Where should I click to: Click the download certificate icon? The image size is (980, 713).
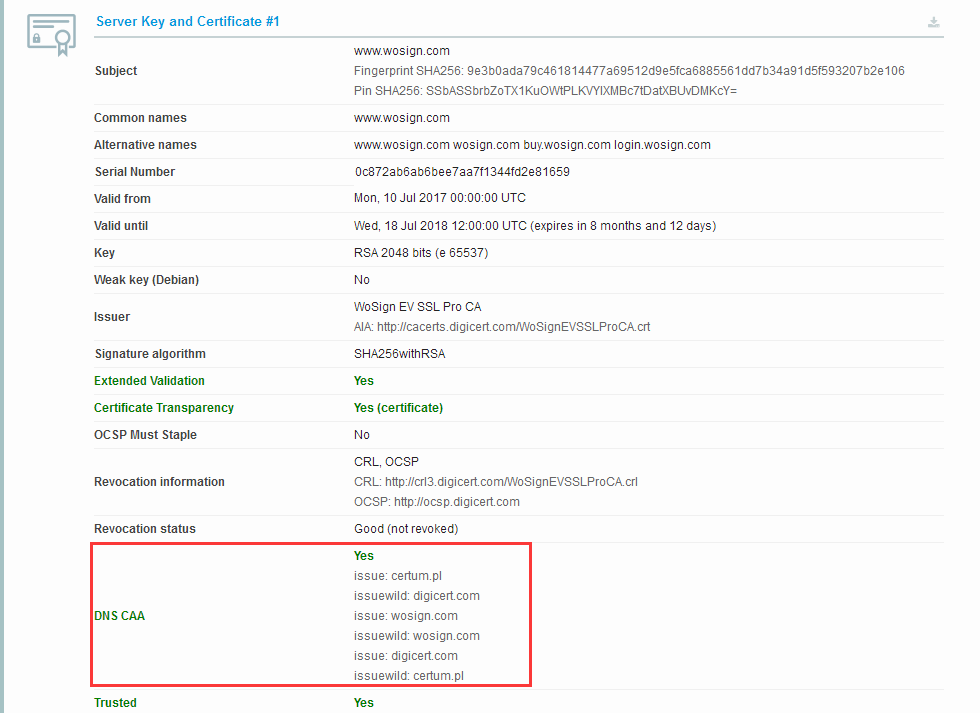(934, 22)
